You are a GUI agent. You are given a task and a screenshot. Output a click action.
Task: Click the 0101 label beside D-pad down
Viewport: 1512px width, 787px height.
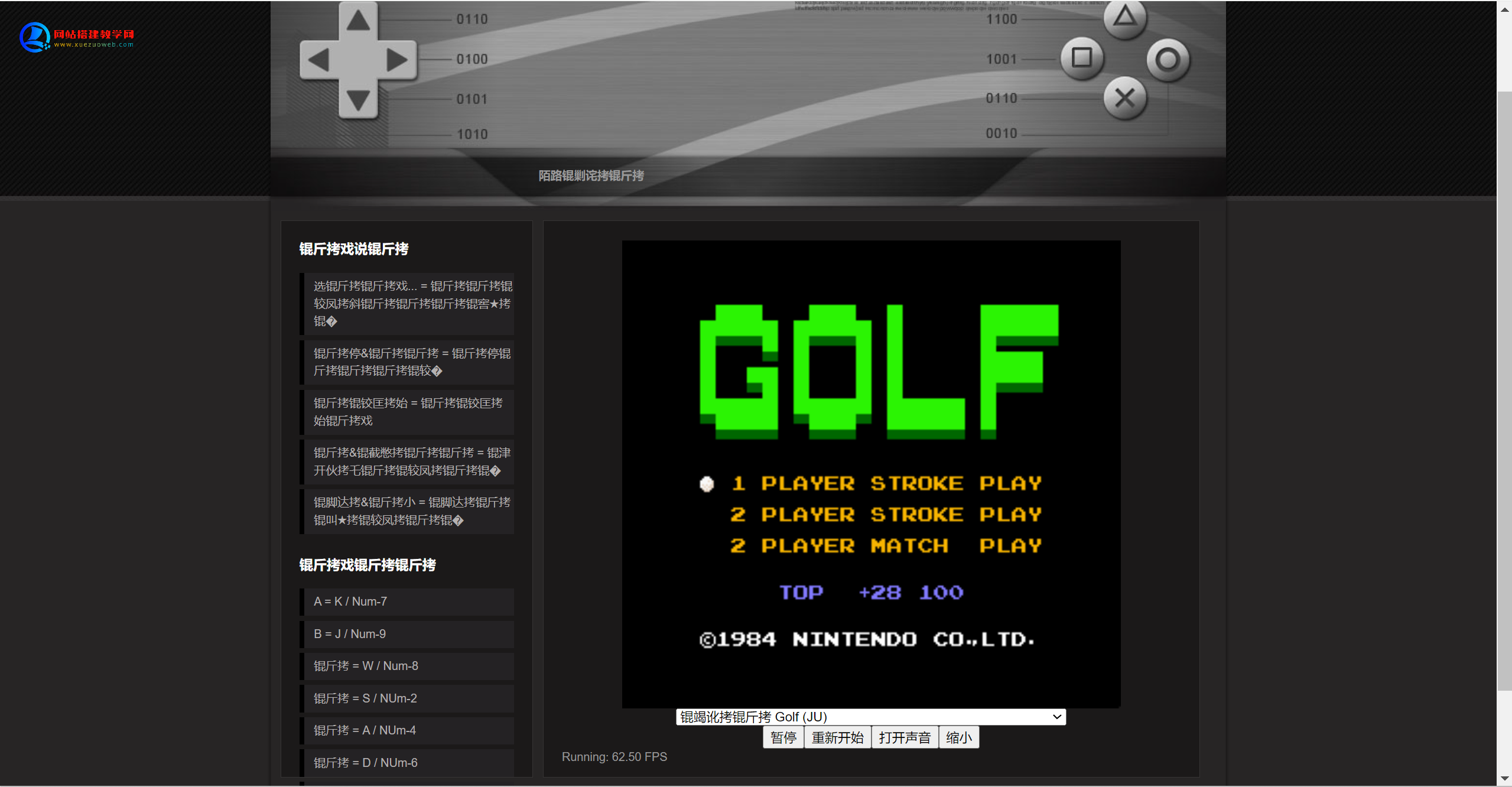tap(472, 99)
